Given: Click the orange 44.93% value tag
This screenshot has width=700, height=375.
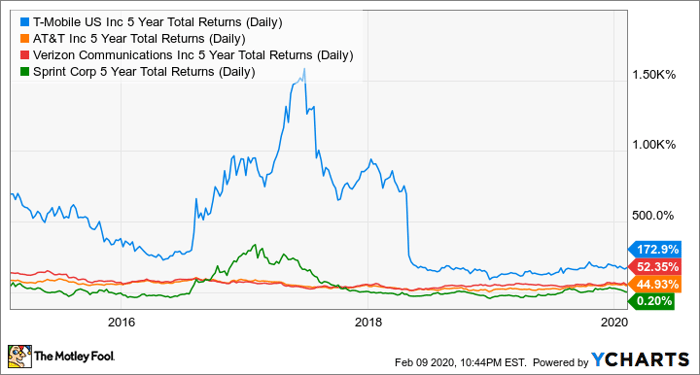Looking at the screenshot, I should 654,284.
